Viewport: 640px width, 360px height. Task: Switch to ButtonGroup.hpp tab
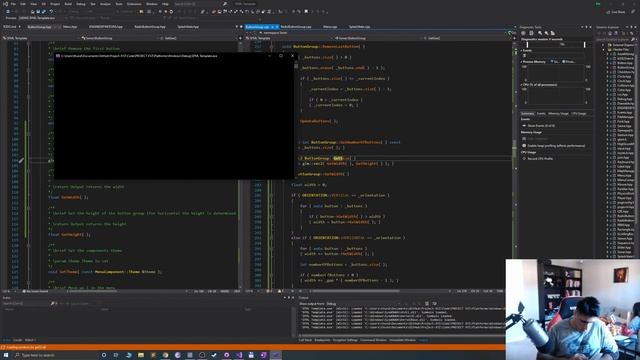click(40, 27)
